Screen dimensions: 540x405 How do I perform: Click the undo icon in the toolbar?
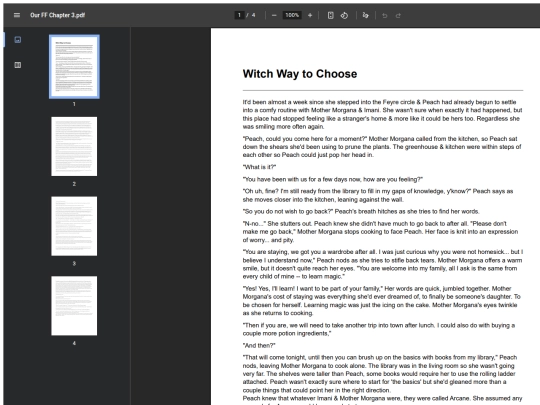[385, 15]
